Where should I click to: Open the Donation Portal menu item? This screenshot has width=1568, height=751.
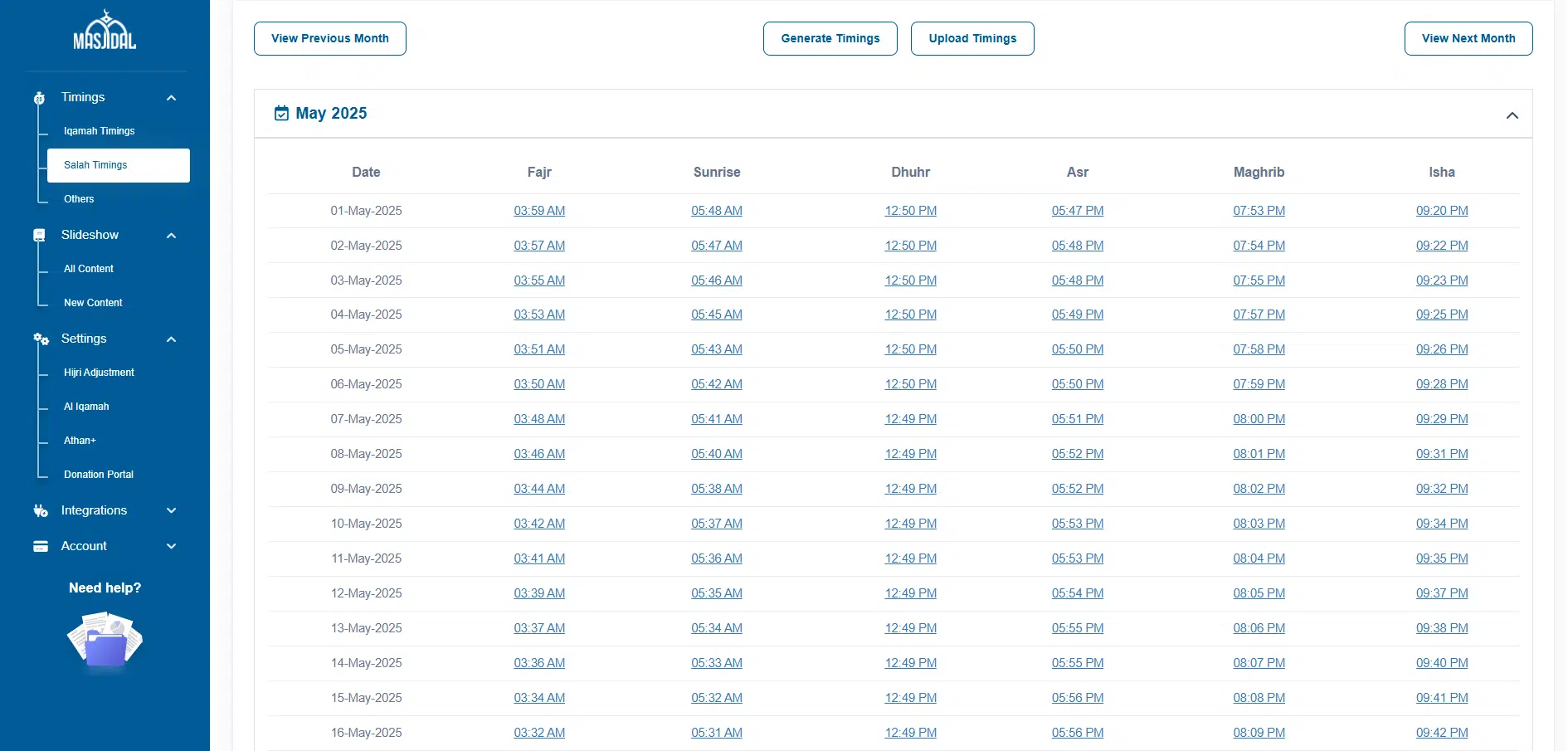point(98,475)
